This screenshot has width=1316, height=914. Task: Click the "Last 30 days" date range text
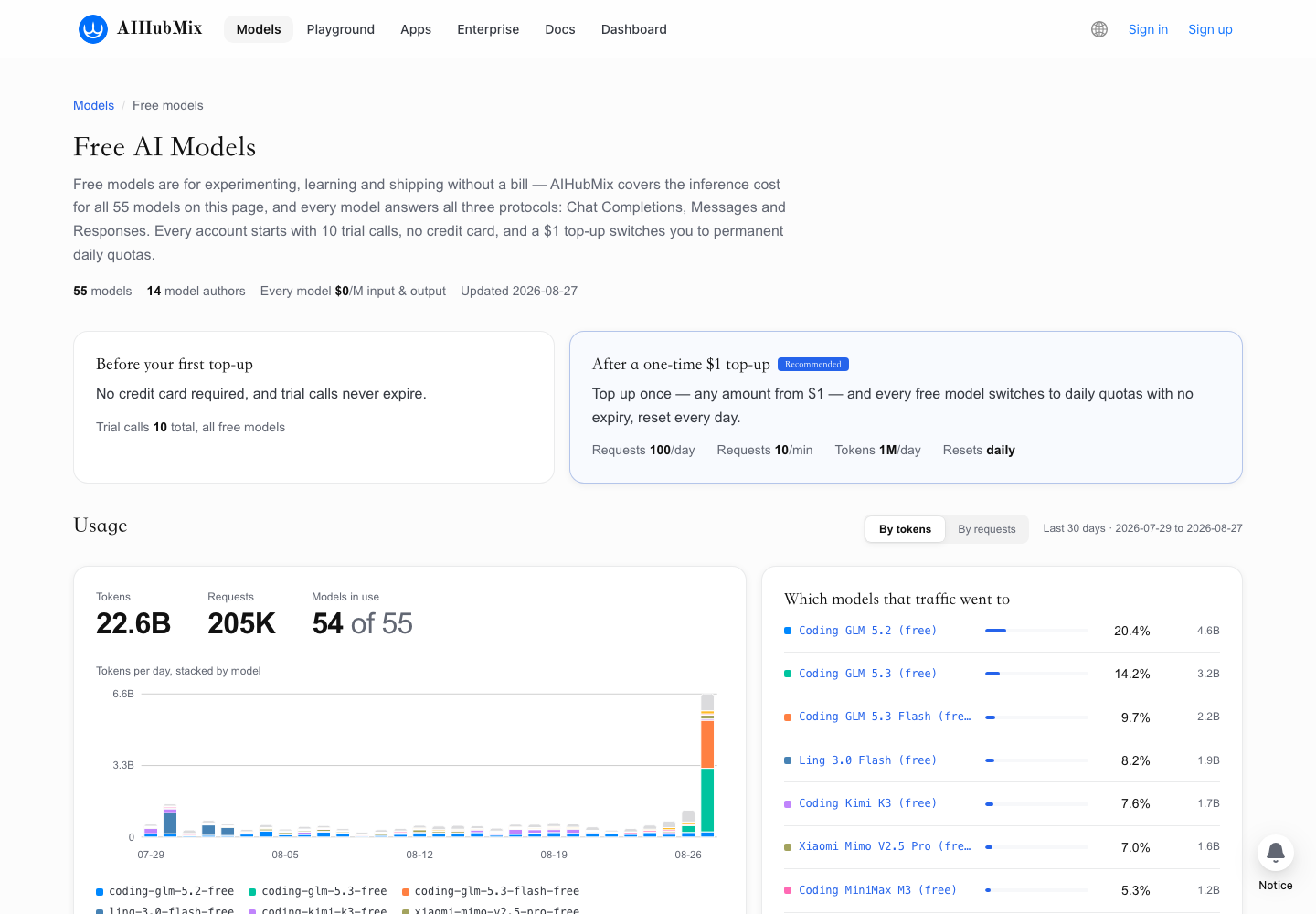click(1143, 528)
